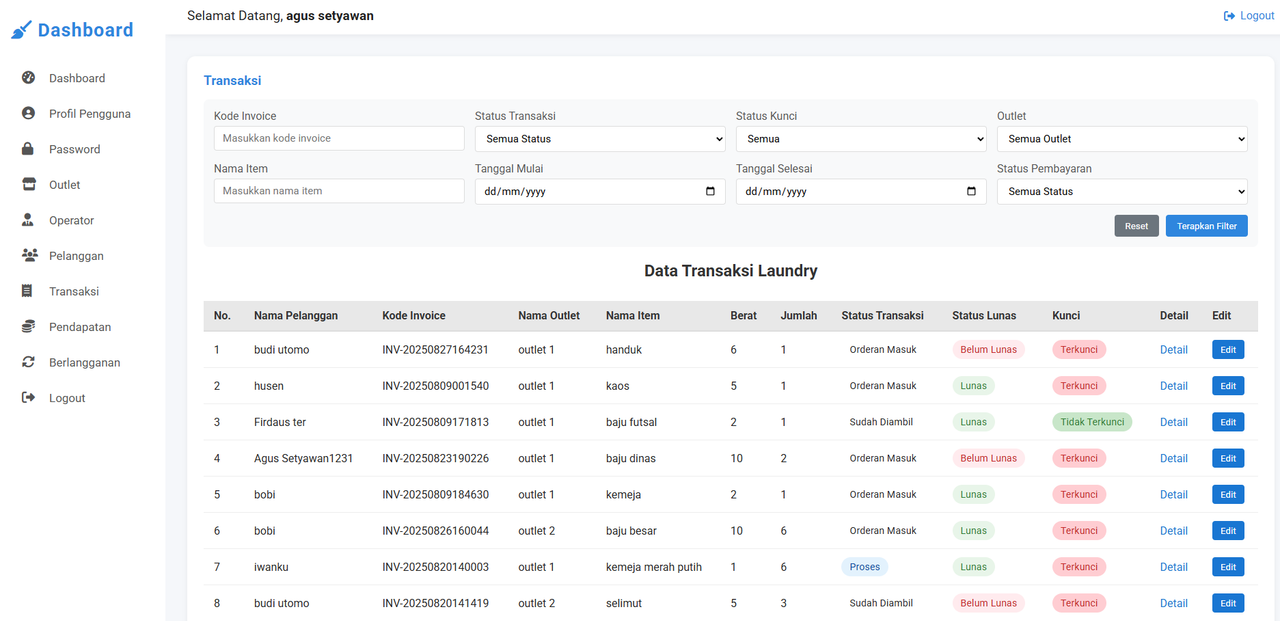Click the Tidak Terkunci badge
Screen dimensions: 1280x621
[x=1092, y=422]
